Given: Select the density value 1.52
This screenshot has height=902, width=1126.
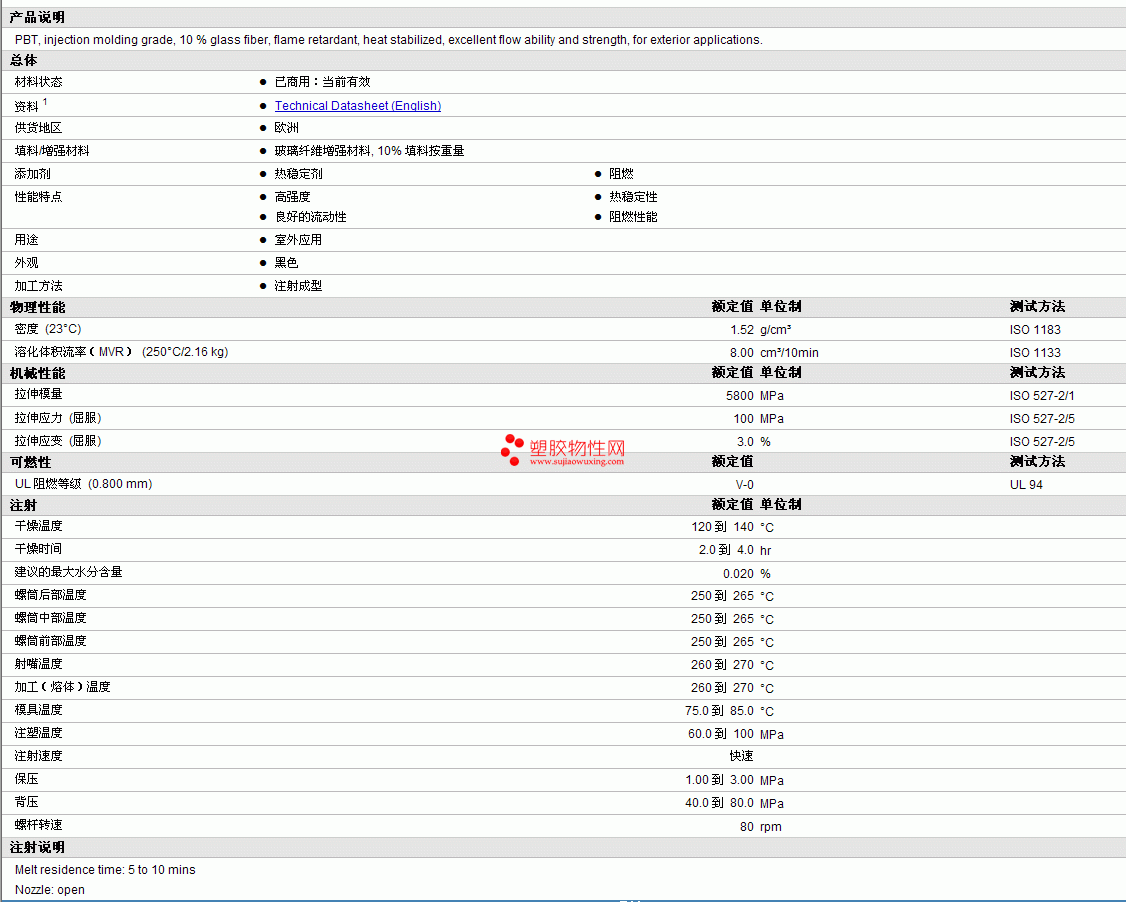Looking at the screenshot, I should (742, 330).
